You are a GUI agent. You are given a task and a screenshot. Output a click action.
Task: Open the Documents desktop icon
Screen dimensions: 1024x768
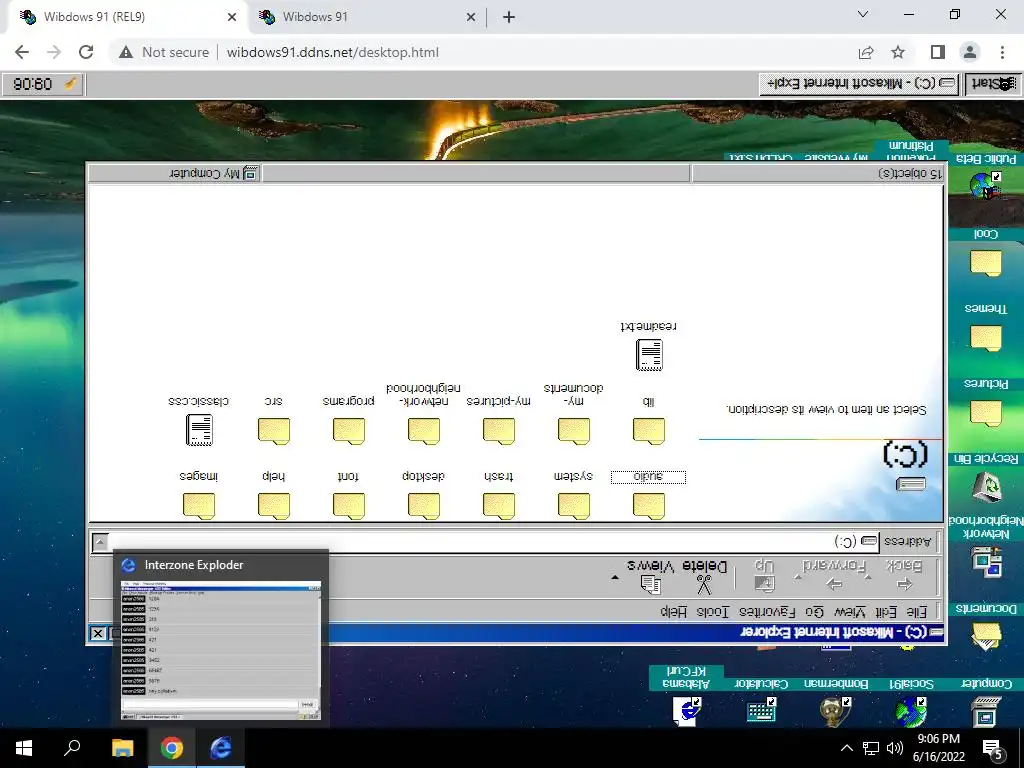click(x=986, y=637)
